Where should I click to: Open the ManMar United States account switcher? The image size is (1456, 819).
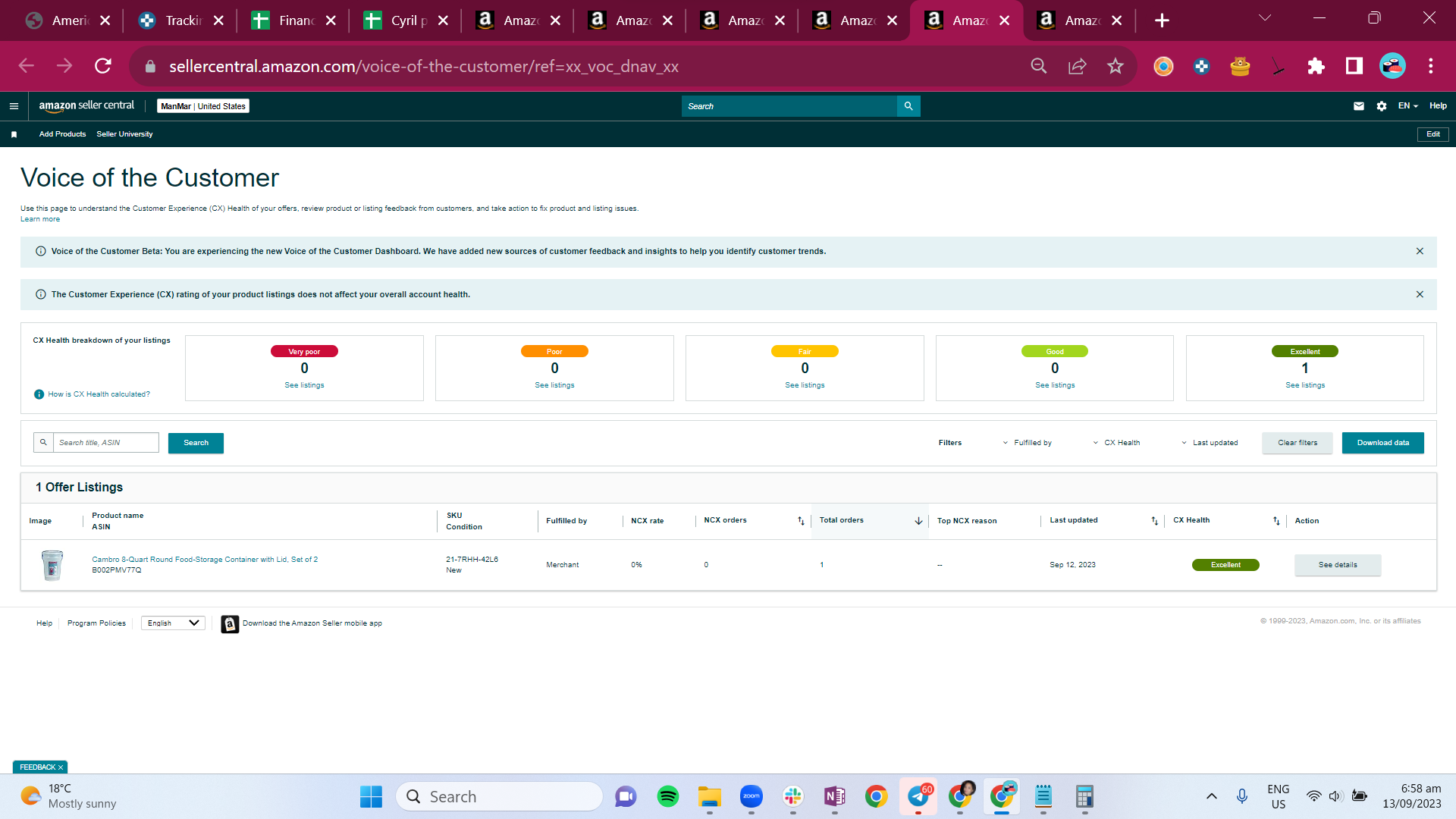click(x=203, y=106)
